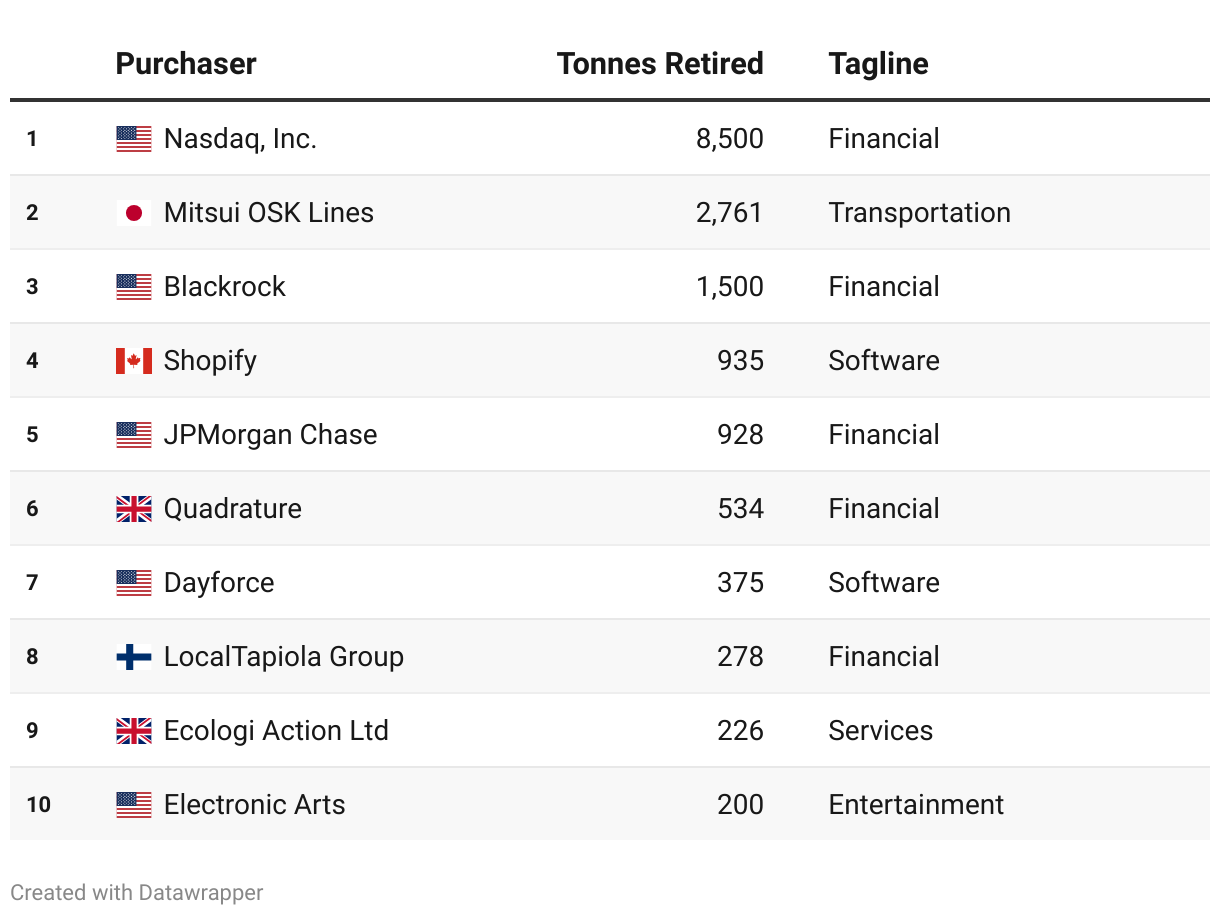Click the 8,500 tonnes value for Nasdaq
1220x916 pixels.
[729, 139]
